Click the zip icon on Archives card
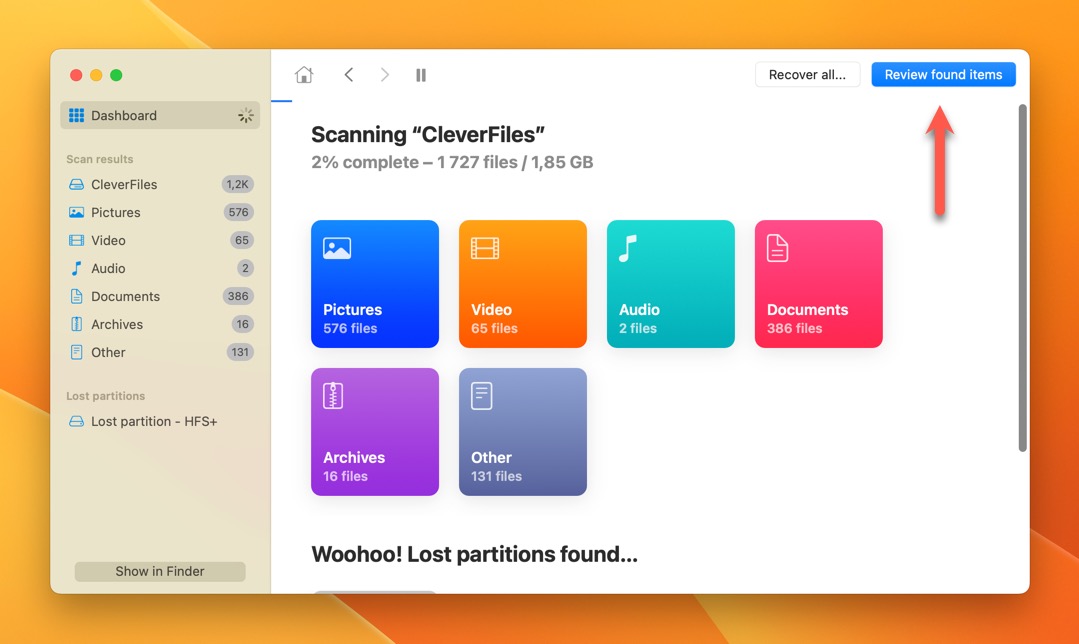 pos(333,396)
